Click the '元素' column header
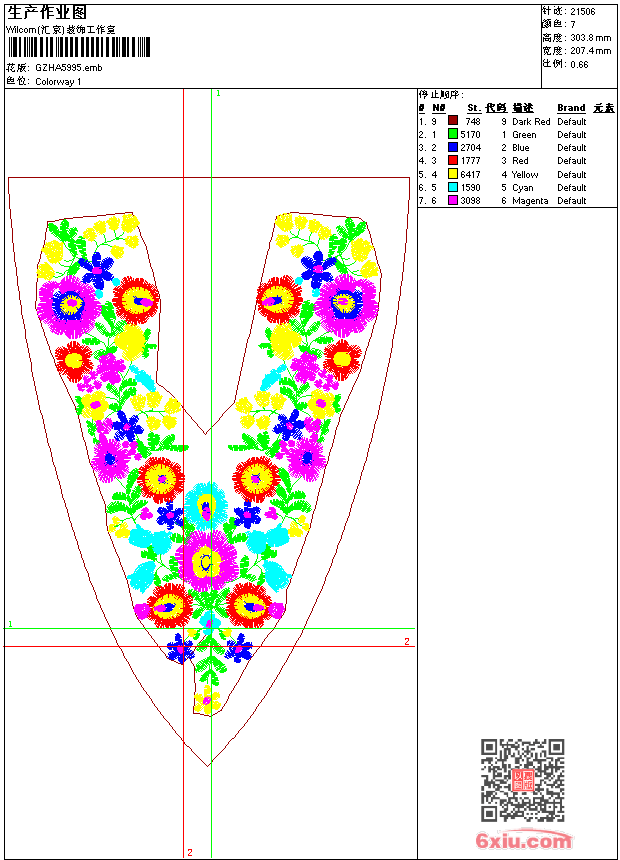620x860 pixels. 604,108
